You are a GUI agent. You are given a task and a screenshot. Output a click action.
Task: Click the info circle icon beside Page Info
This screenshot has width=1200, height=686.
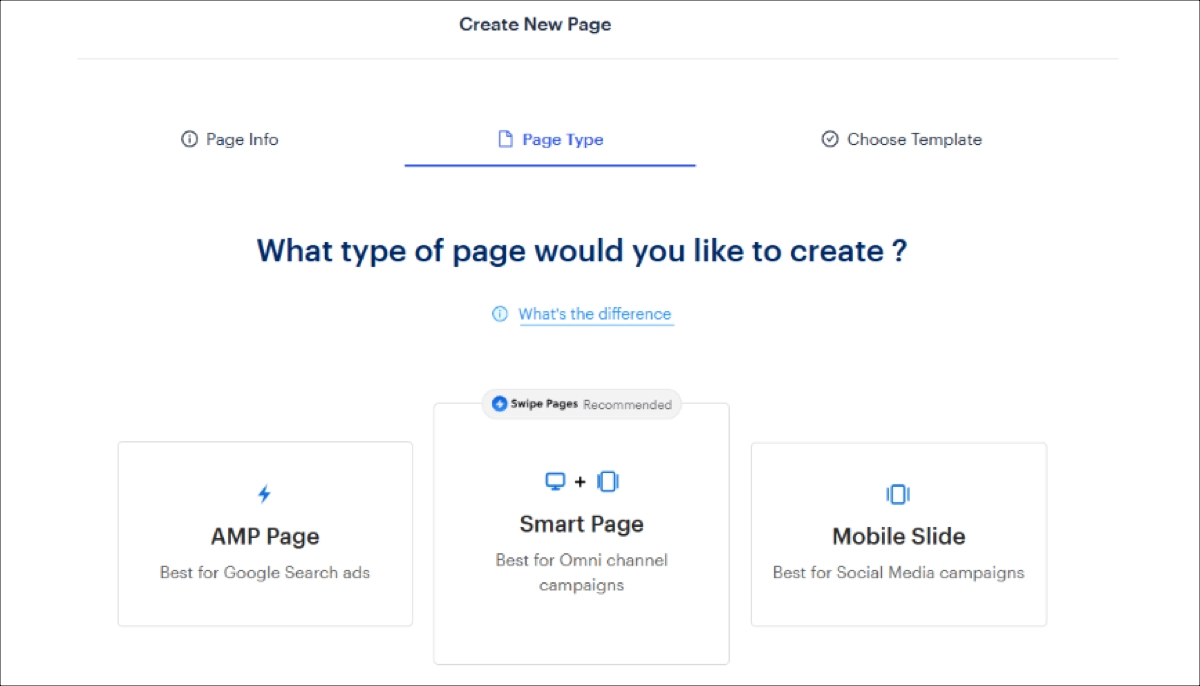click(x=189, y=139)
